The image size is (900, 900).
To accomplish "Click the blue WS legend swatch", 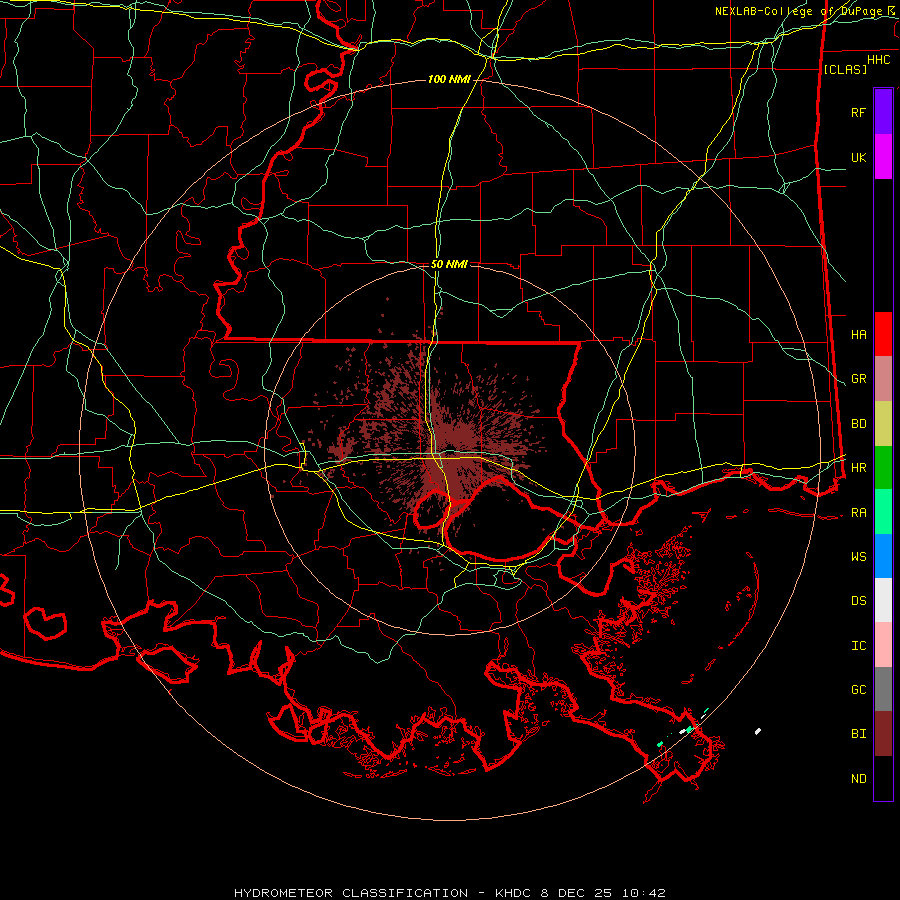I will tap(883, 556).
